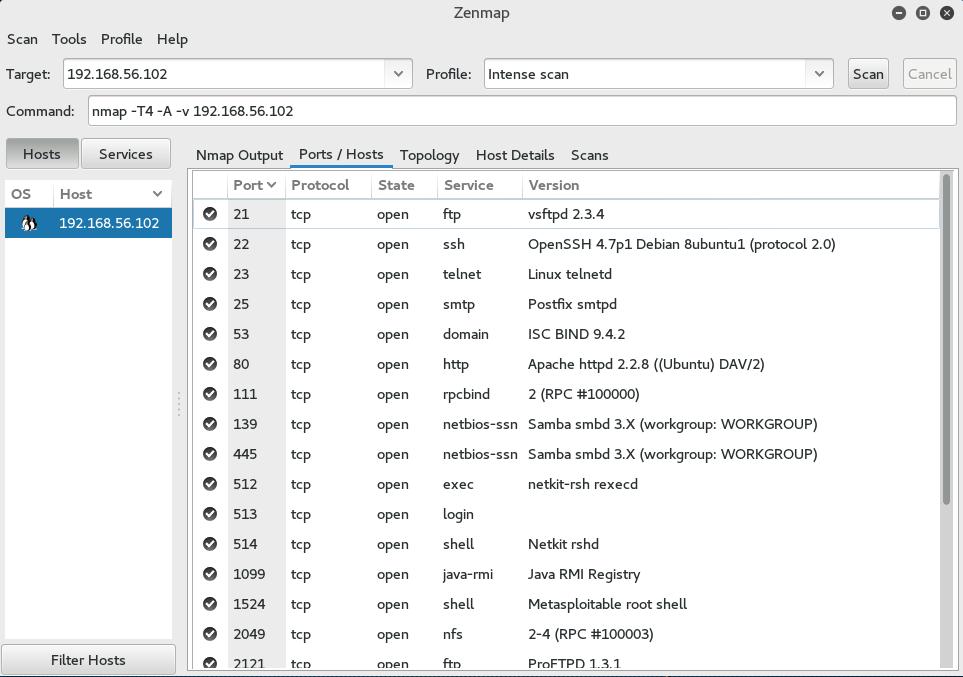Switch to the Host Details tab

[x=515, y=155]
